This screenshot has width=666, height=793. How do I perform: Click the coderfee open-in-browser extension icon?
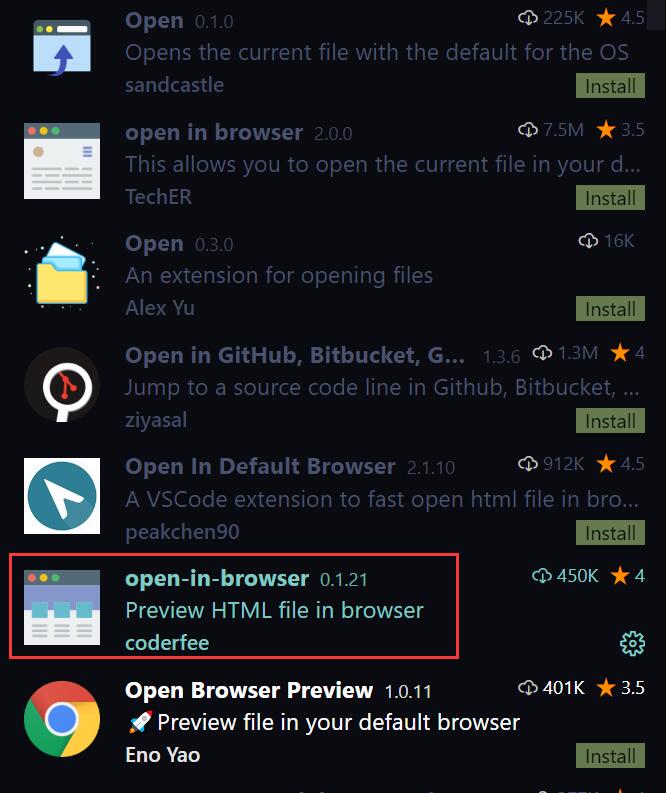click(x=62, y=607)
